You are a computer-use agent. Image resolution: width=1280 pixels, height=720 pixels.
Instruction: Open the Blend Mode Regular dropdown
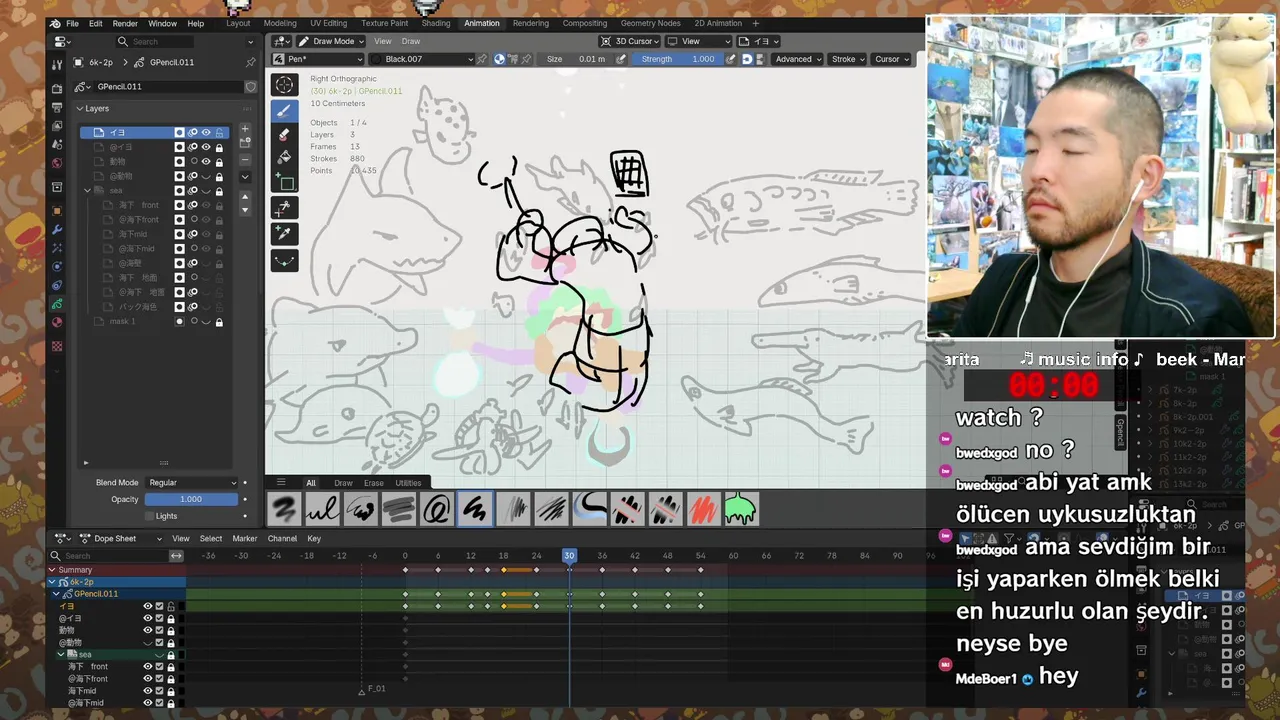click(192, 483)
